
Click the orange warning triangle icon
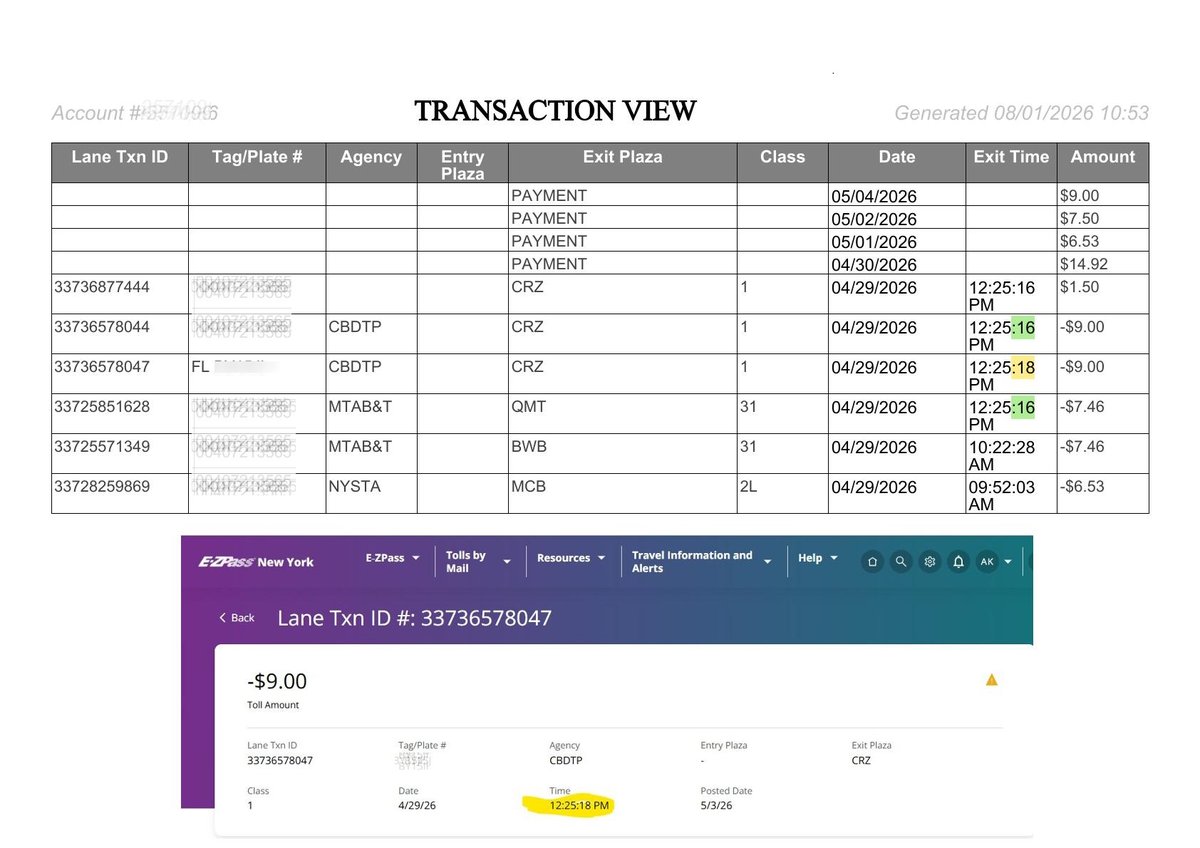[992, 680]
